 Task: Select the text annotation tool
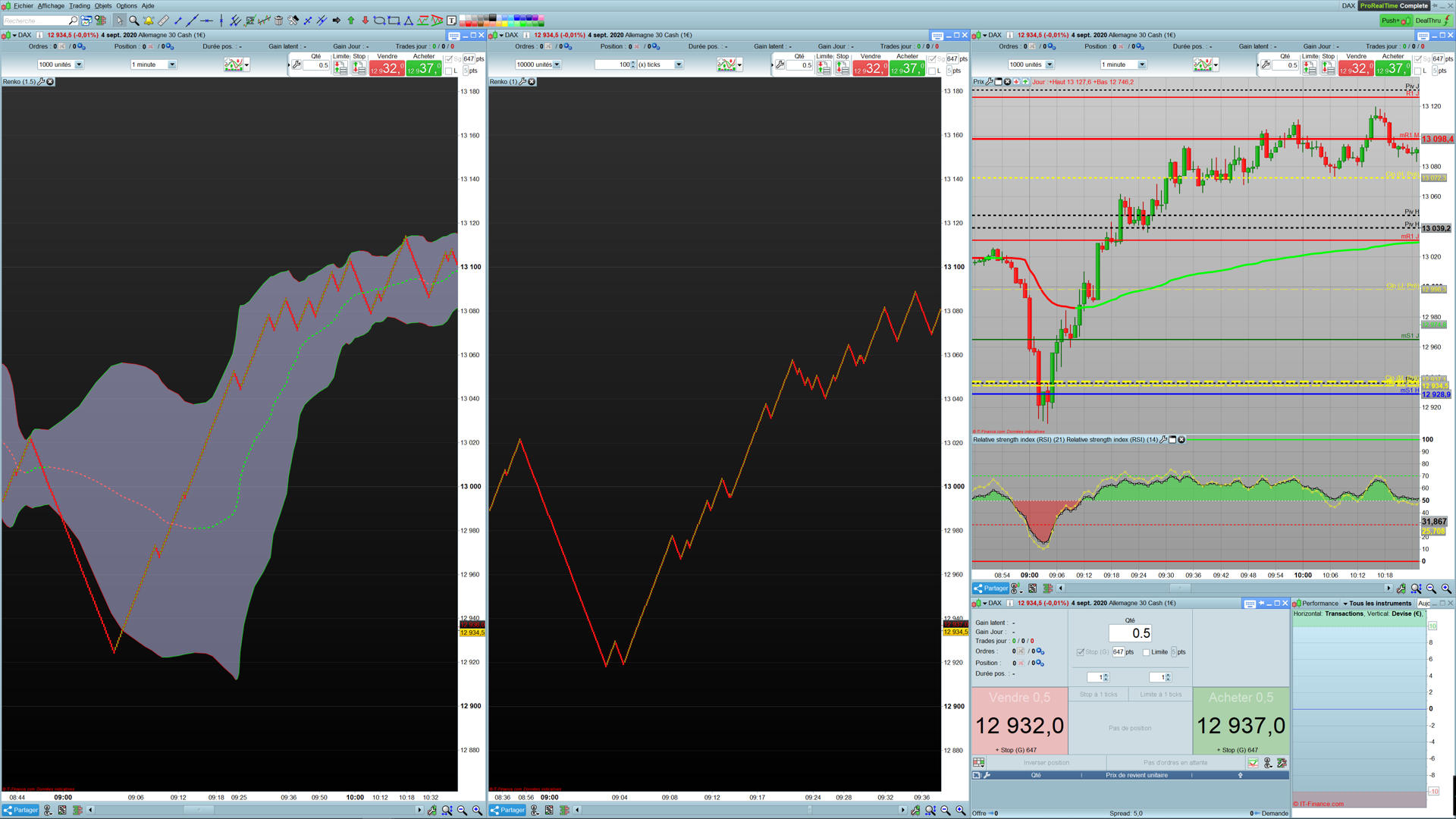[451, 20]
